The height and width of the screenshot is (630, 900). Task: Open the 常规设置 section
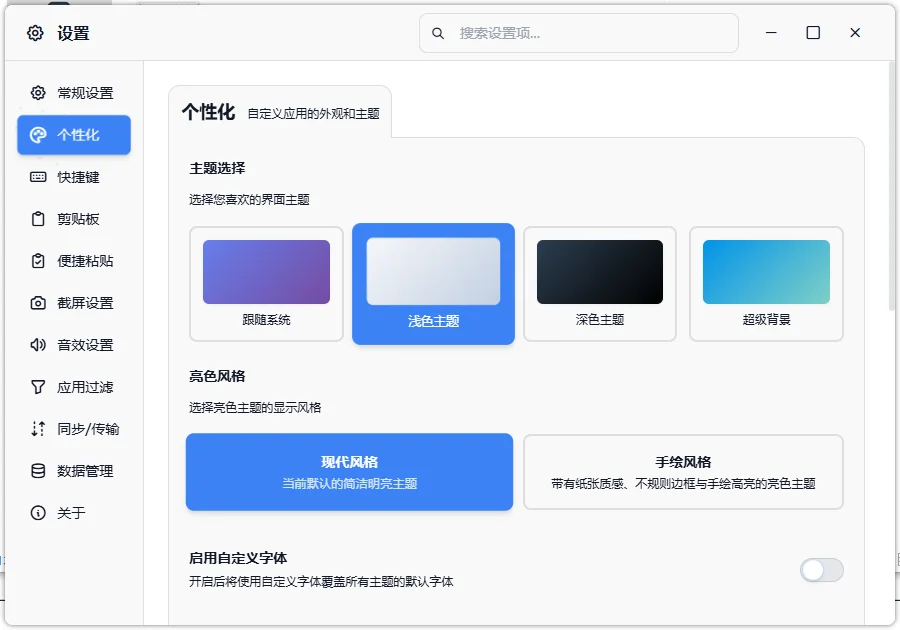(x=74, y=93)
